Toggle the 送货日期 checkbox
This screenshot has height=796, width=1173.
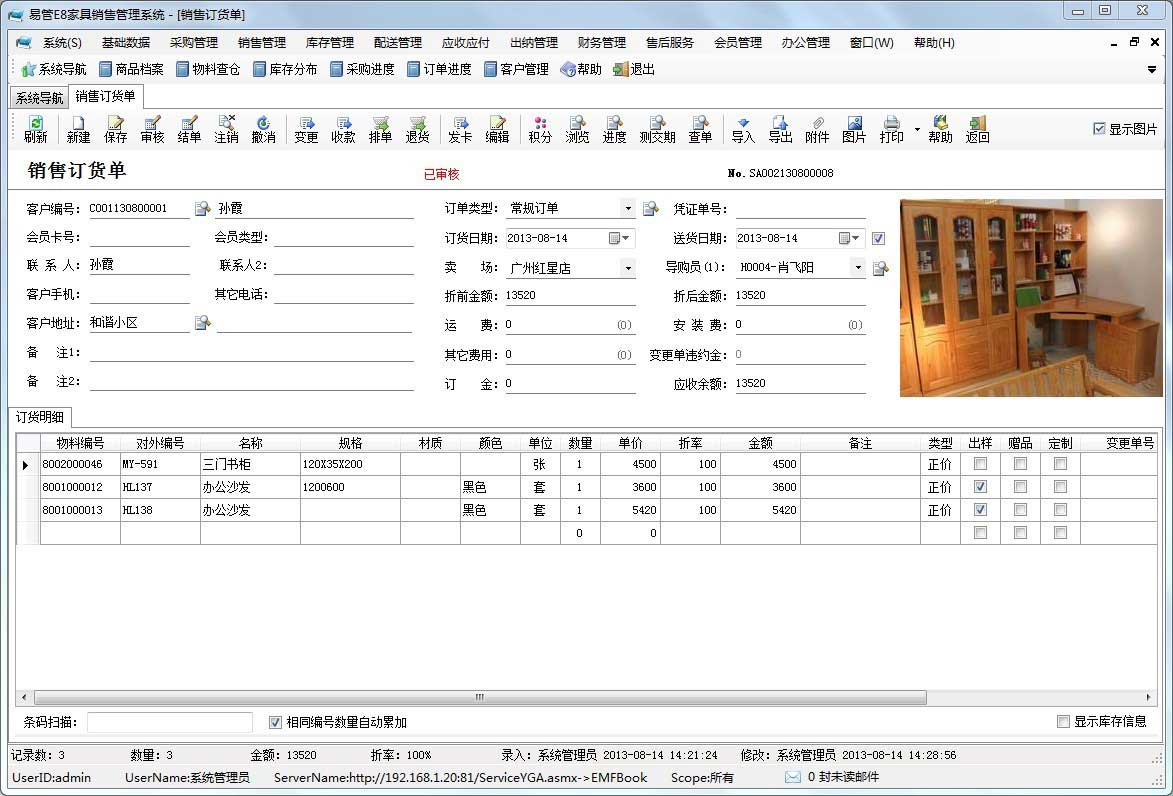coord(878,238)
